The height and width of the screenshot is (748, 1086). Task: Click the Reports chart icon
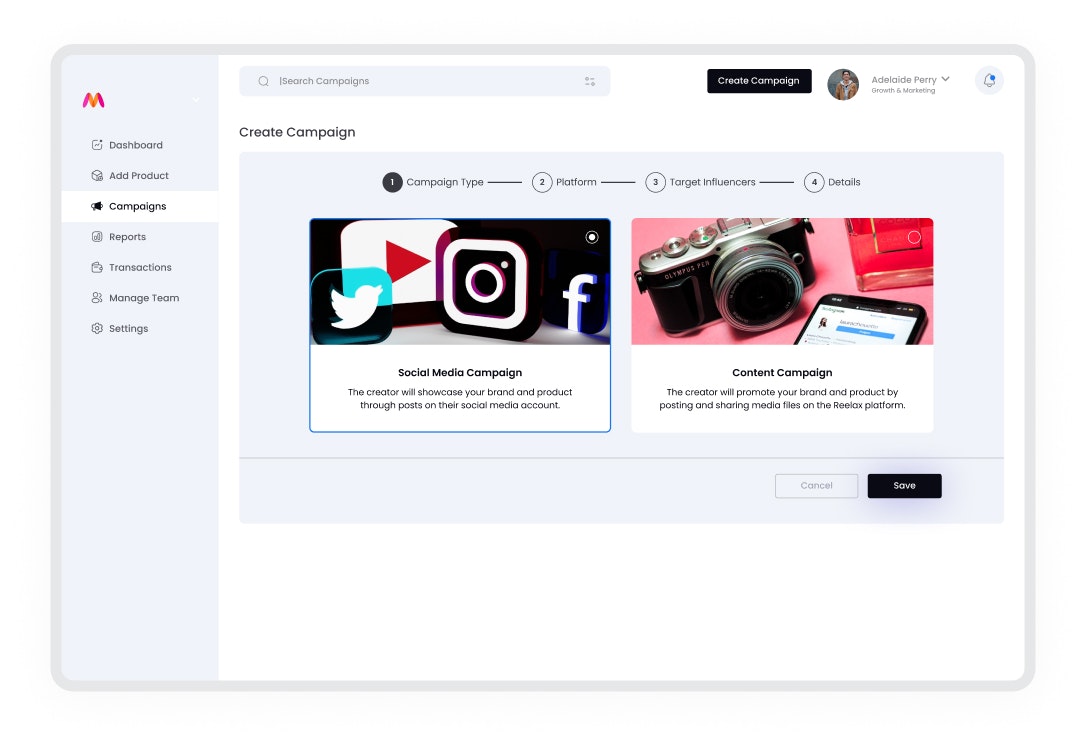click(x=97, y=236)
